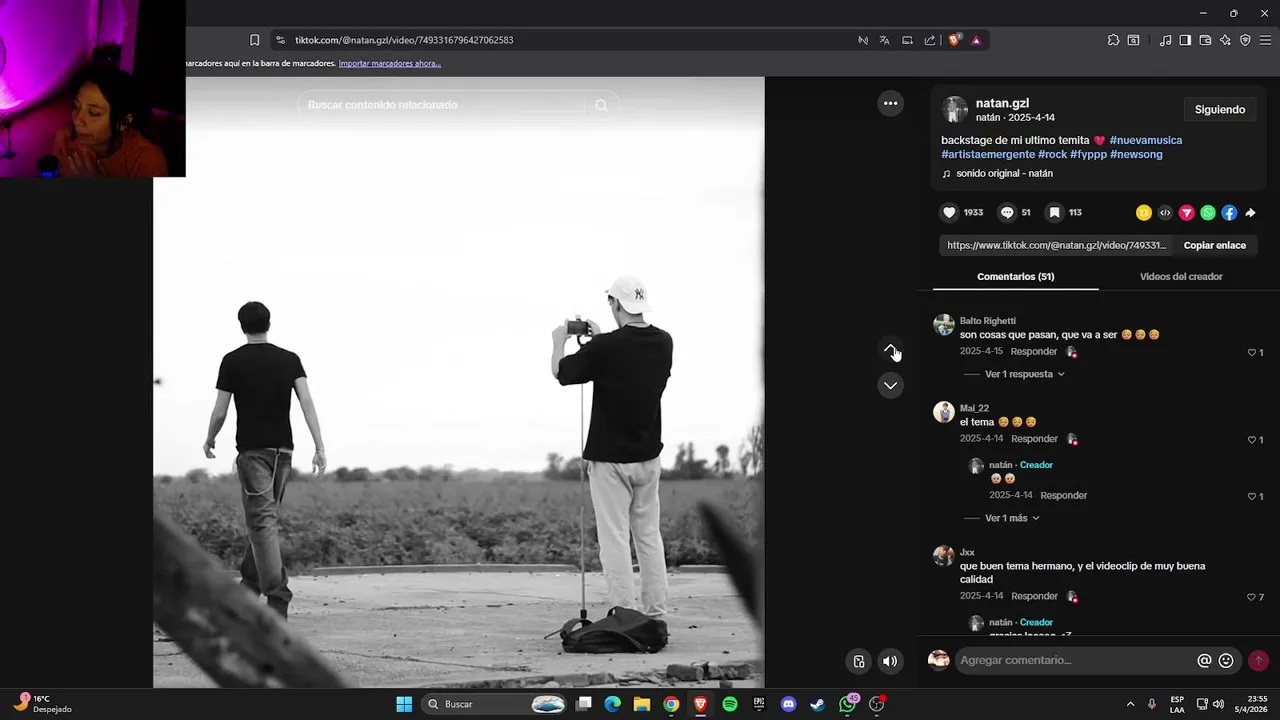
Task: Open Brave Wallet icon
Action: point(1205,40)
